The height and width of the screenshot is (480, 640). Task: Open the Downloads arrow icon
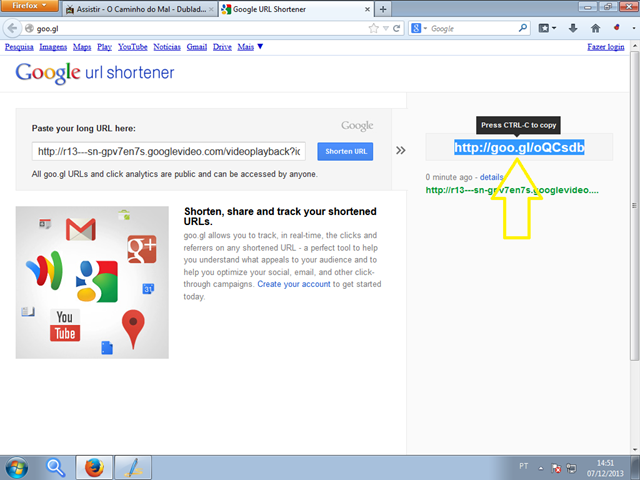pos(573,28)
